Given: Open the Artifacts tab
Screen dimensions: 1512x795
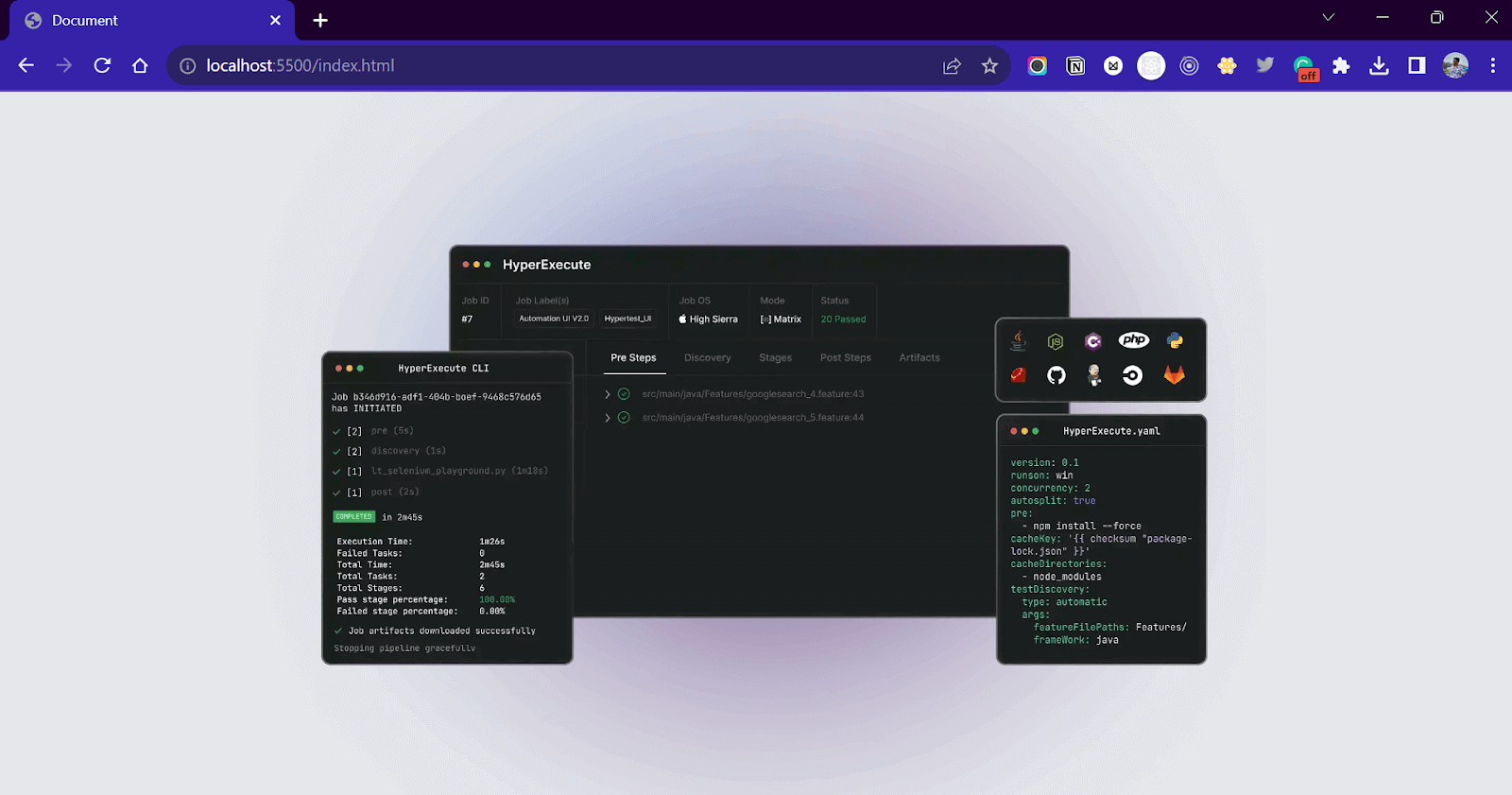Looking at the screenshot, I should pos(919,358).
